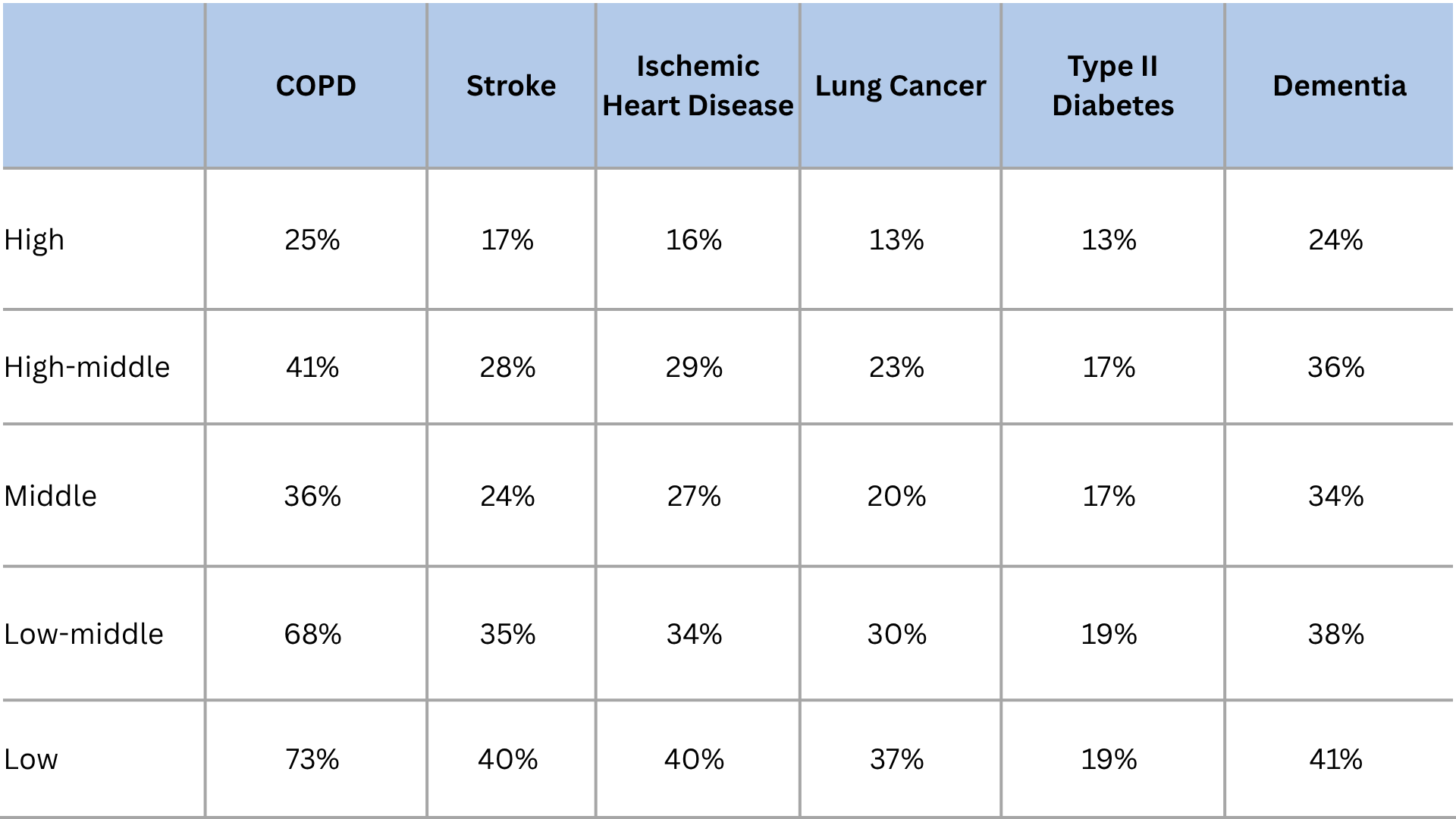Click the Type II Diabetes header

point(1112,86)
